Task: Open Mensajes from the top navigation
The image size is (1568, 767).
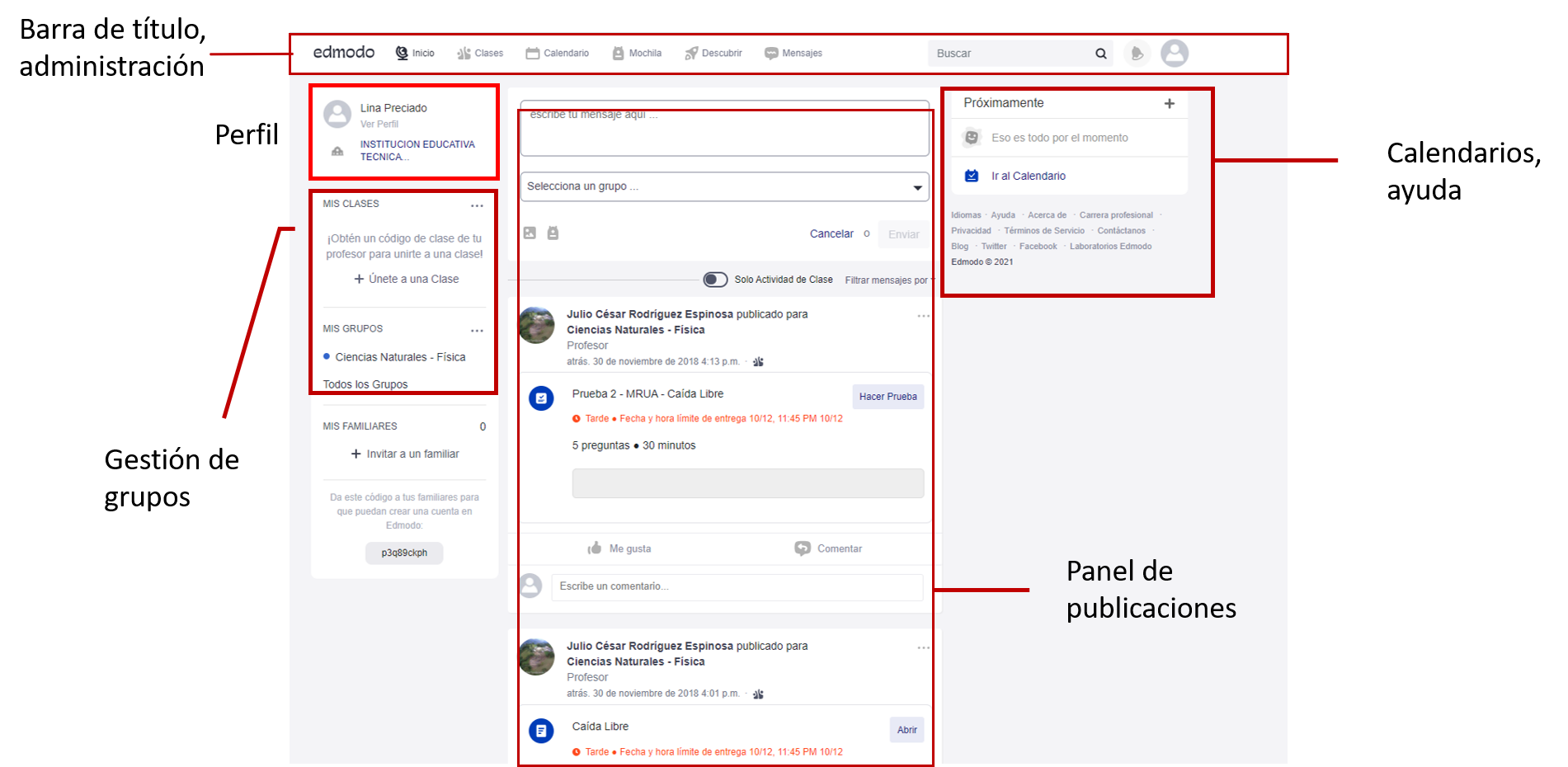Action: tap(793, 53)
